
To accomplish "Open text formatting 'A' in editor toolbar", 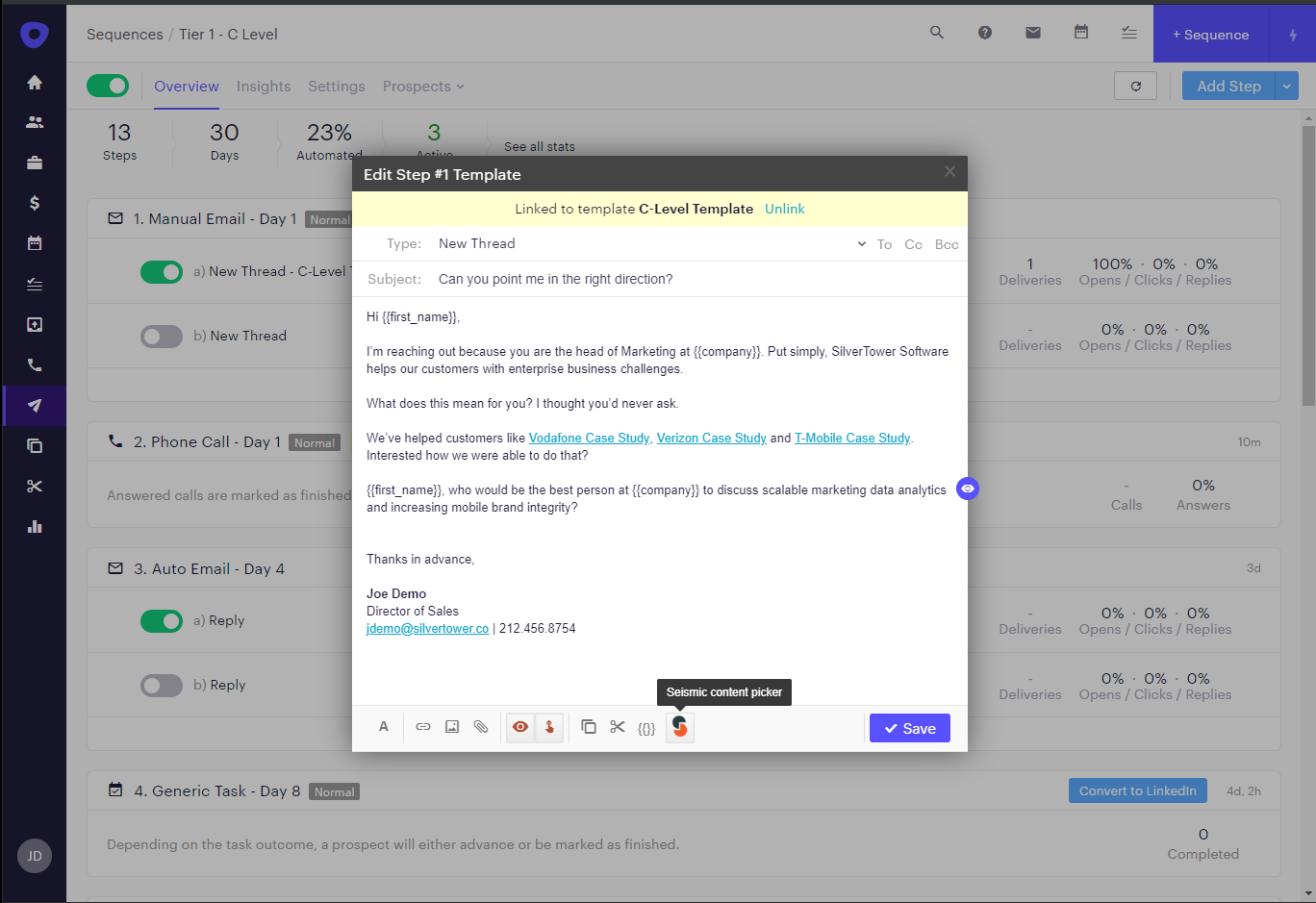I will [x=384, y=727].
